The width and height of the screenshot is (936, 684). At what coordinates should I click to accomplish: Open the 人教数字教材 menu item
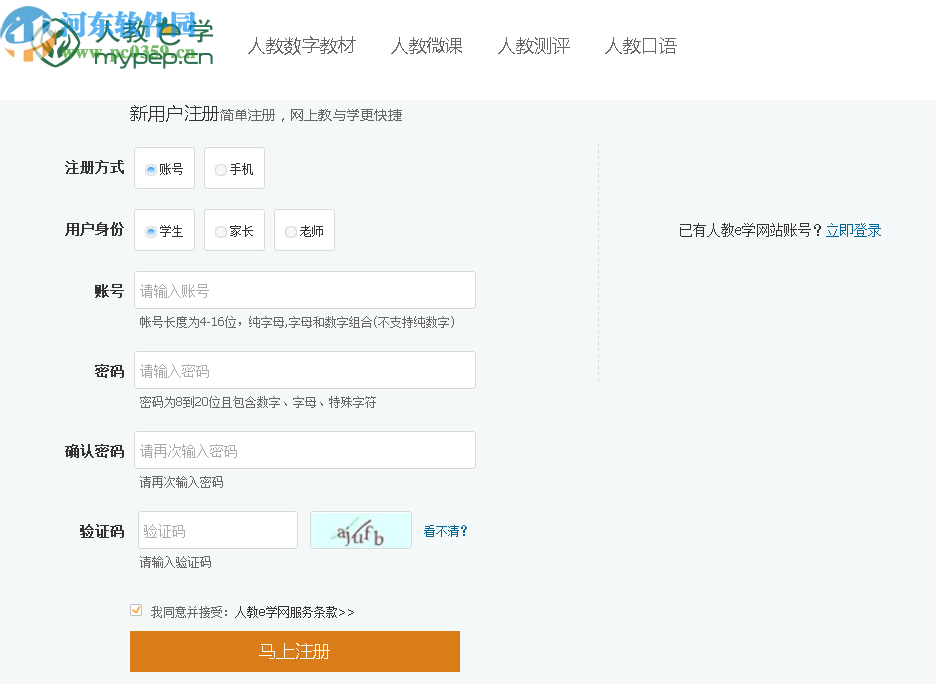point(303,46)
